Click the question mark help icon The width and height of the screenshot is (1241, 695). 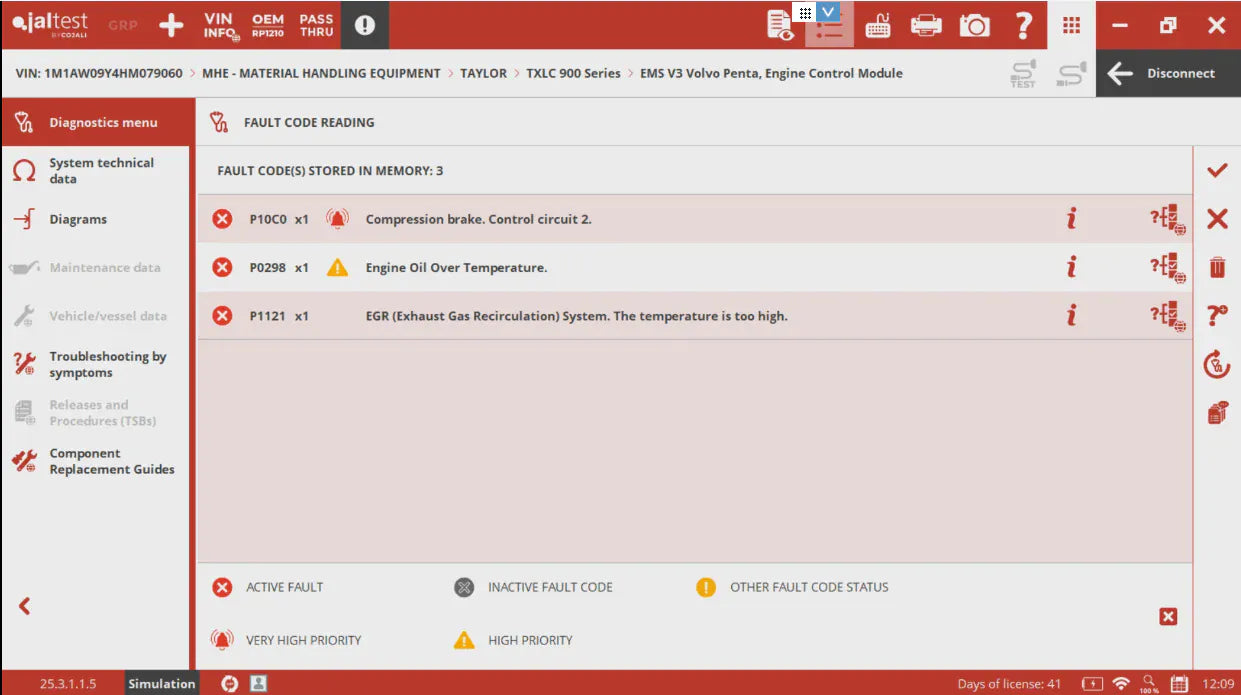[1022, 26]
